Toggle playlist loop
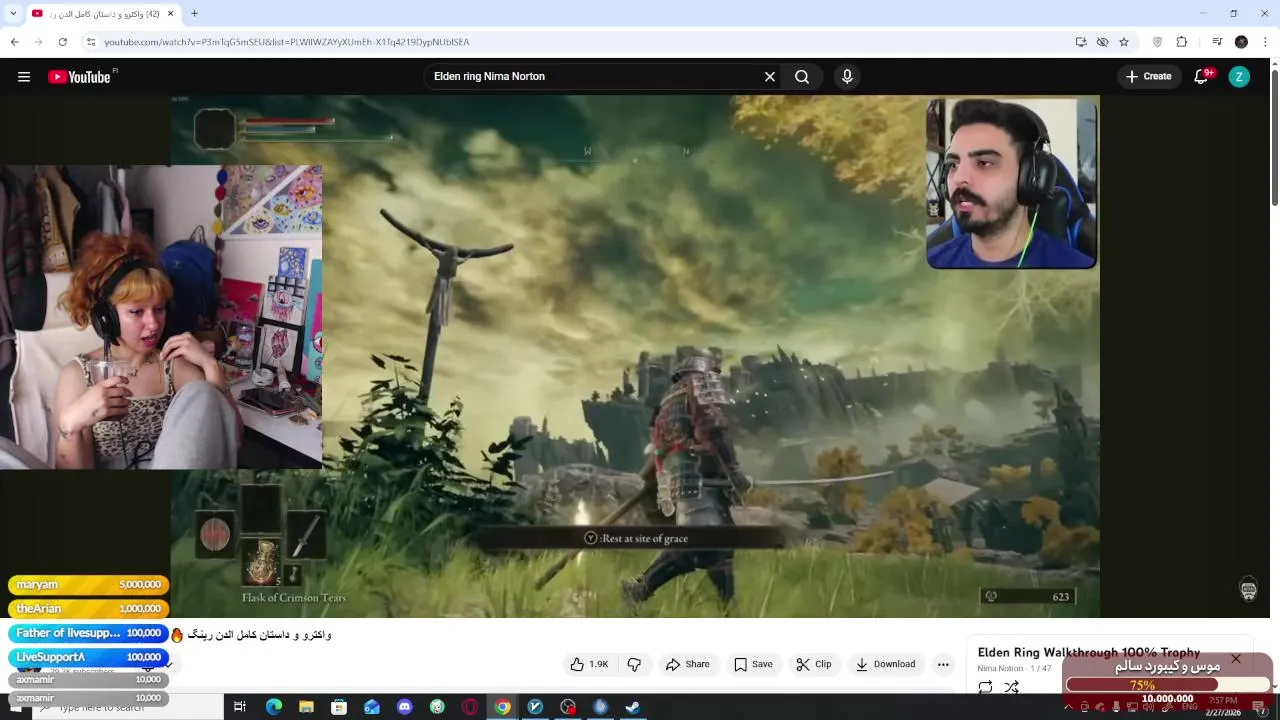This screenshot has height=720, width=1280. pos(985,687)
